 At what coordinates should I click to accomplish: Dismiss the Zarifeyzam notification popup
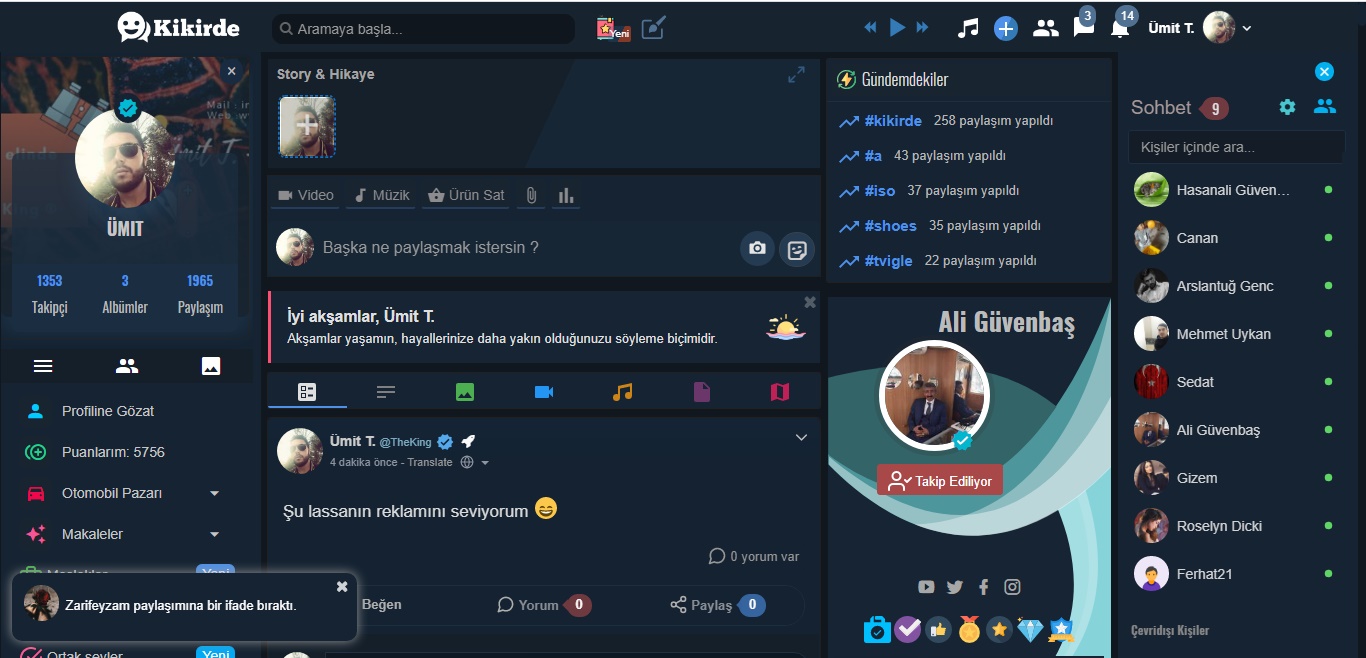coord(342,586)
